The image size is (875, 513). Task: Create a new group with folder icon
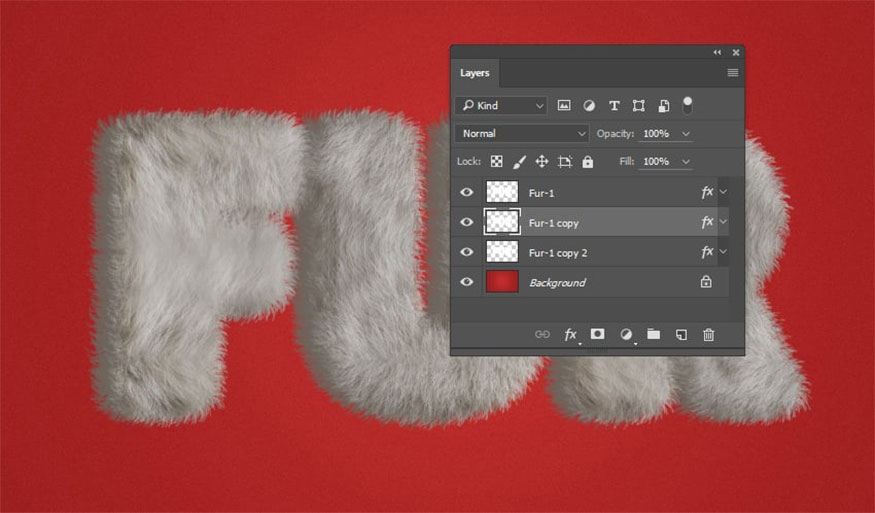tap(653, 334)
